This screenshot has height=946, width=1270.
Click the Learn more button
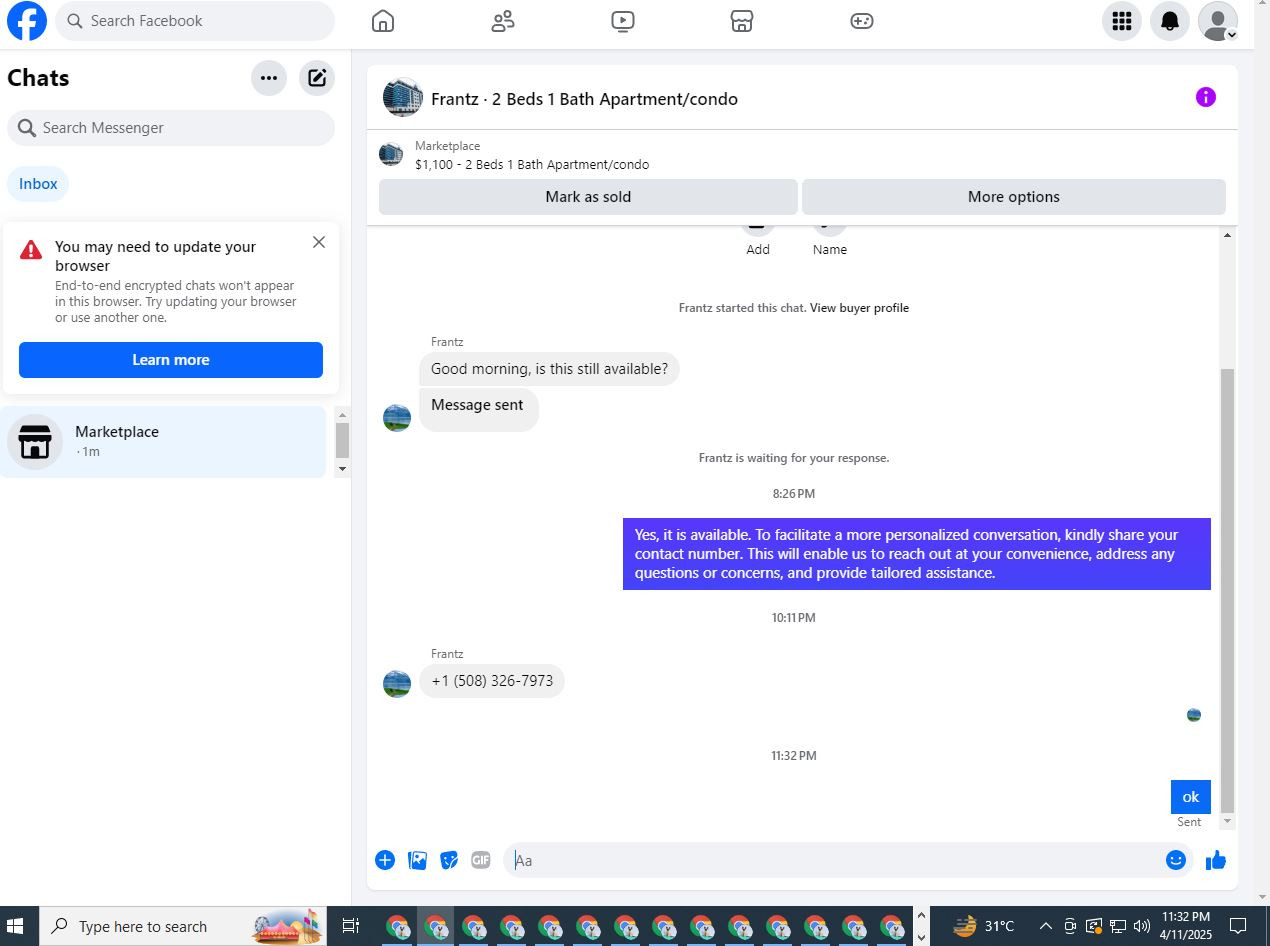(171, 360)
